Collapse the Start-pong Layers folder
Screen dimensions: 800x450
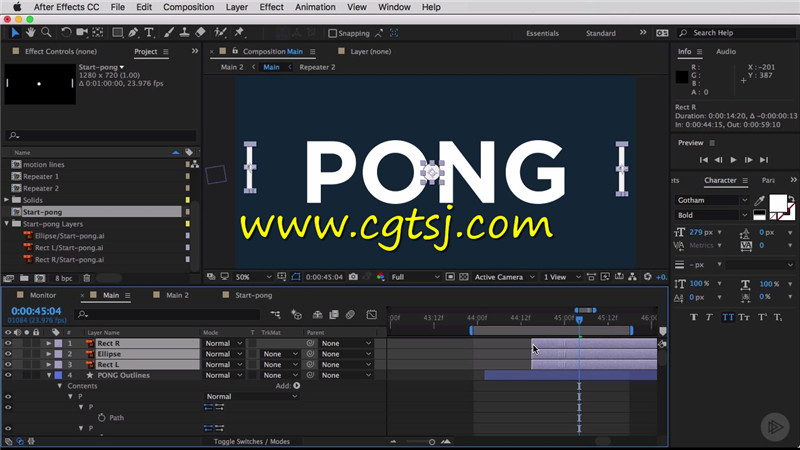click(x=7, y=223)
